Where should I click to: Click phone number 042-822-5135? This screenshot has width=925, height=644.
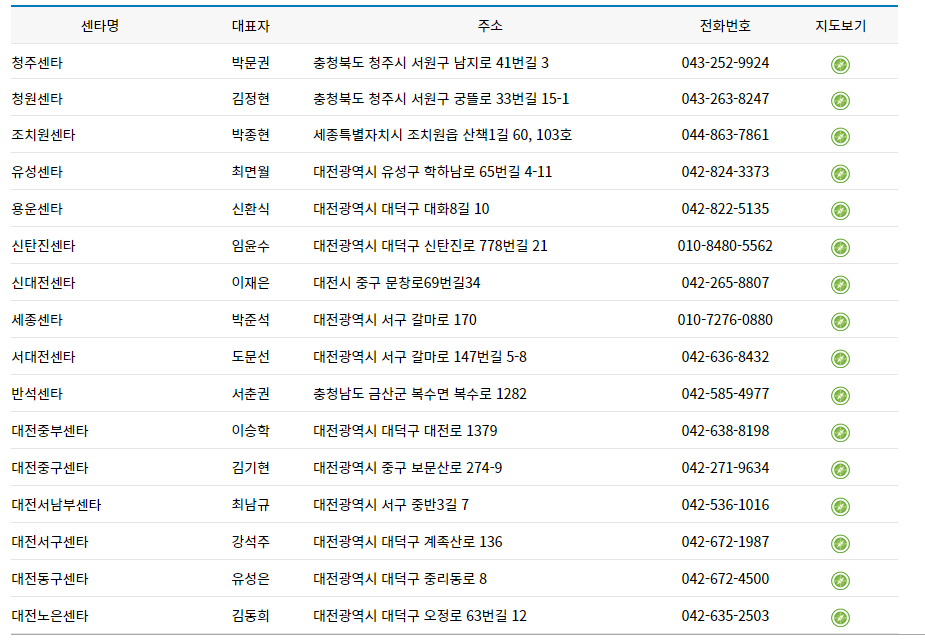tap(725, 209)
